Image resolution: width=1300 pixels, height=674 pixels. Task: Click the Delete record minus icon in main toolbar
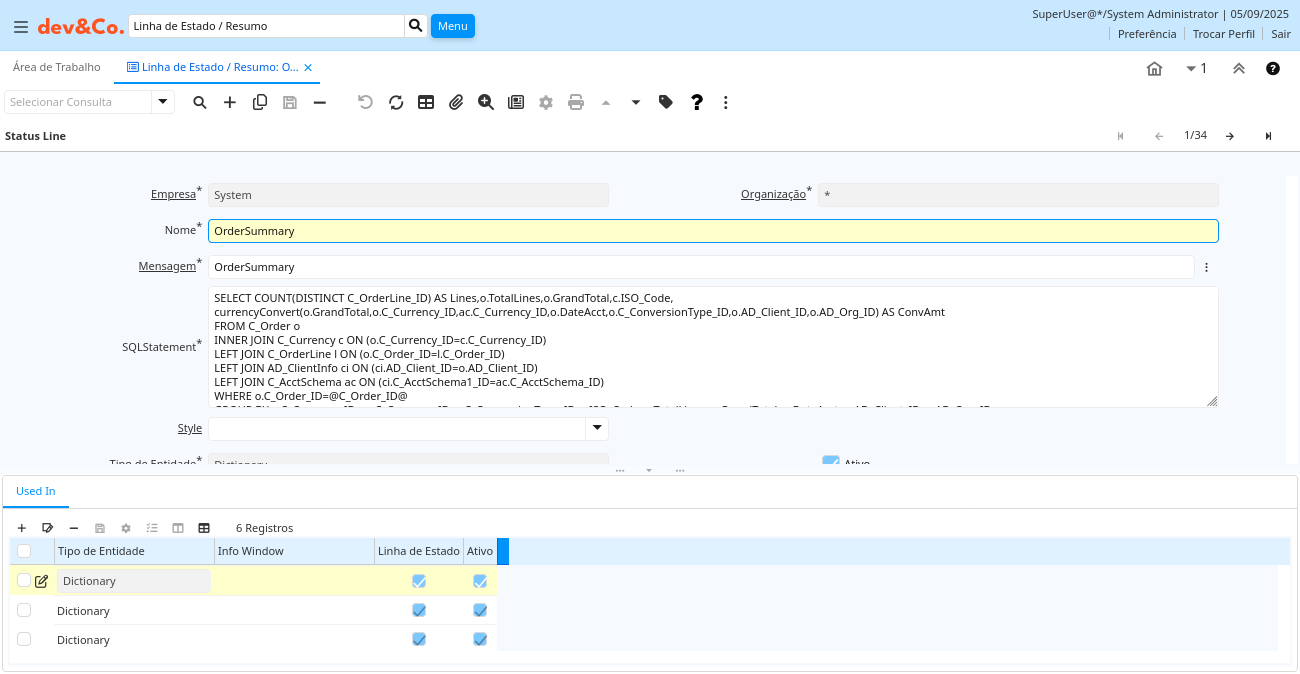coord(320,102)
